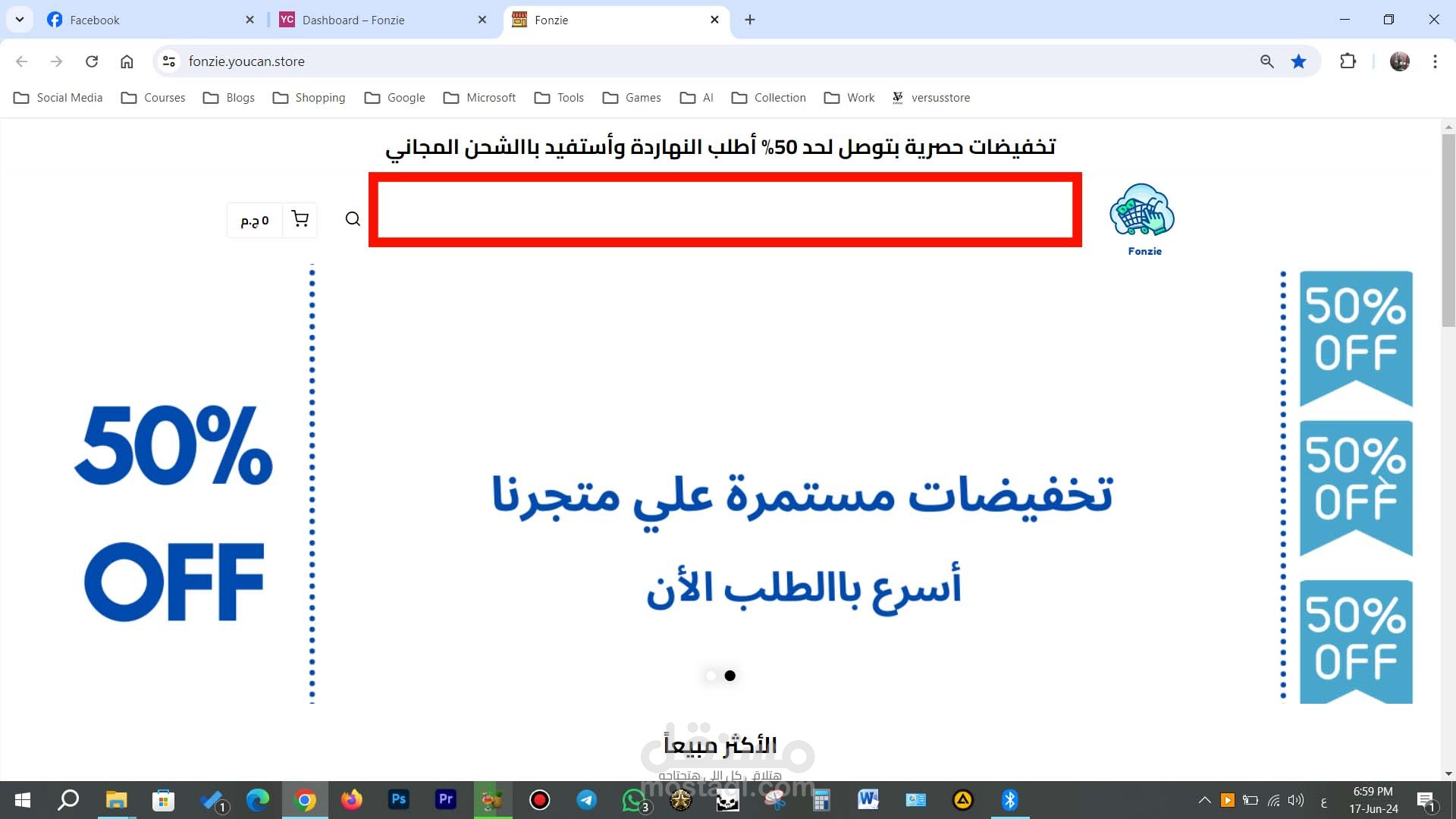Click the browser reload button
The width and height of the screenshot is (1456, 819).
click(x=92, y=61)
